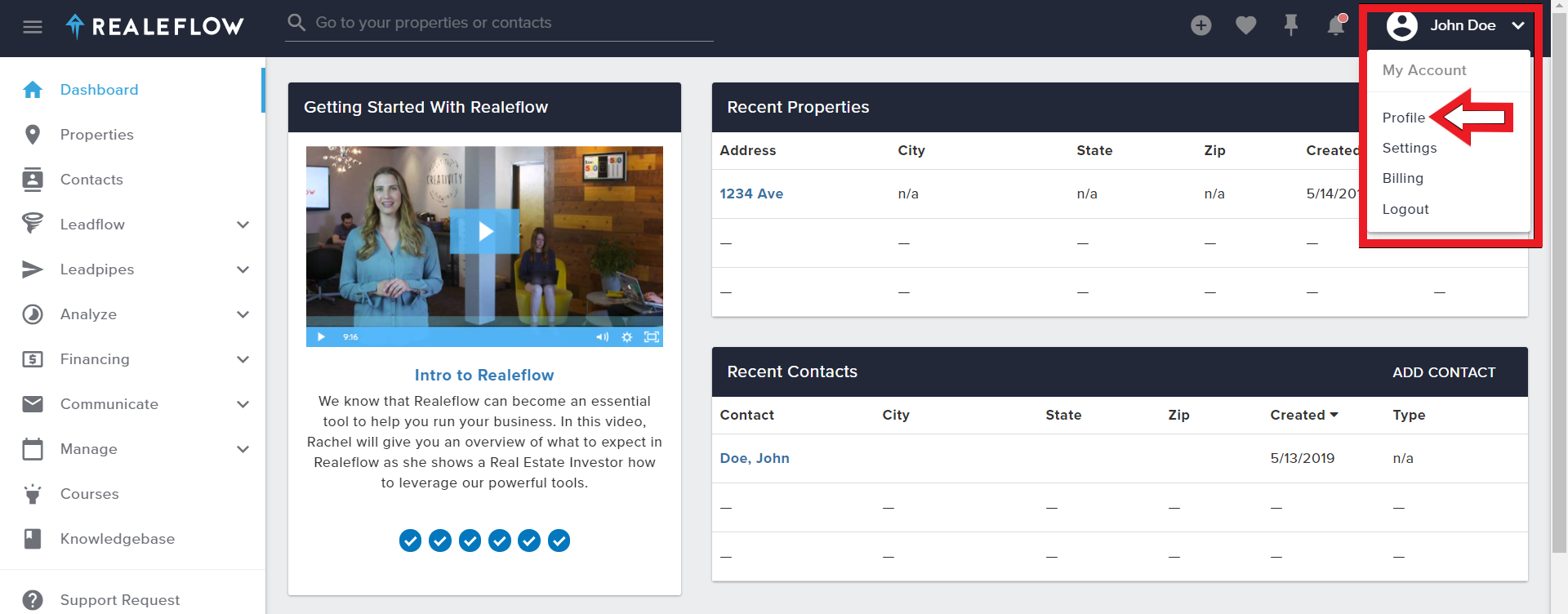Click the Contact column header
The height and width of the screenshot is (614, 1568).
746,415
